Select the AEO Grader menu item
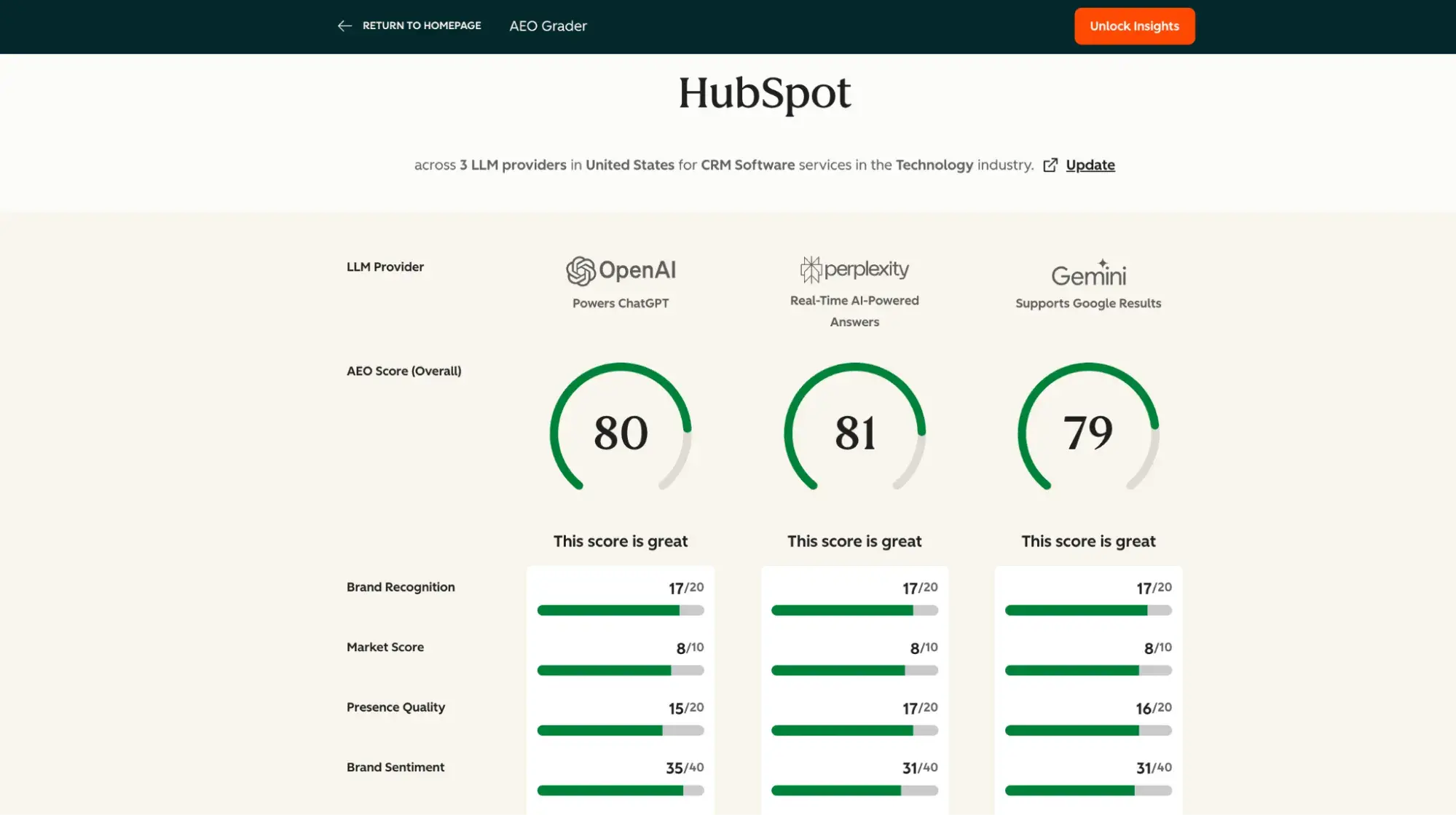1456x815 pixels. click(548, 25)
